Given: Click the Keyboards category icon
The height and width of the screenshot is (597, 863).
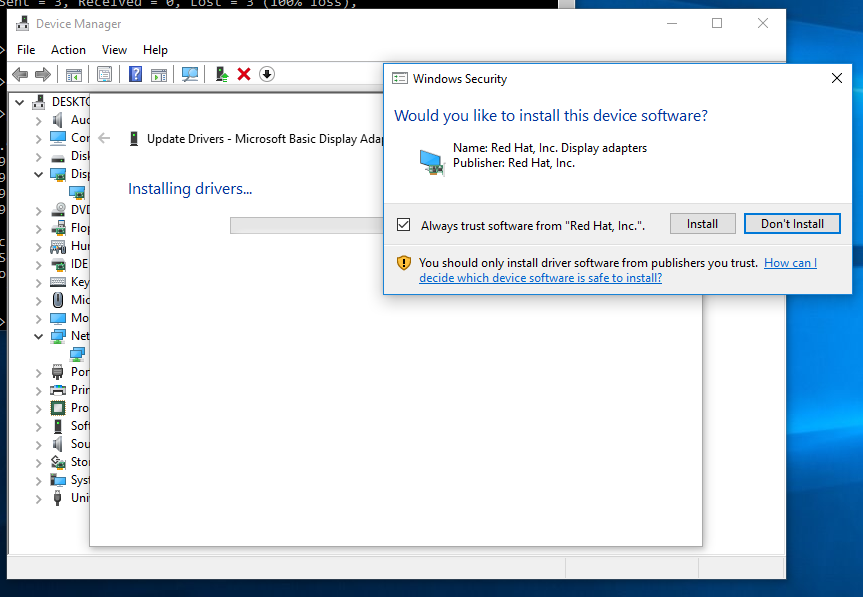Looking at the screenshot, I should tap(58, 282).
